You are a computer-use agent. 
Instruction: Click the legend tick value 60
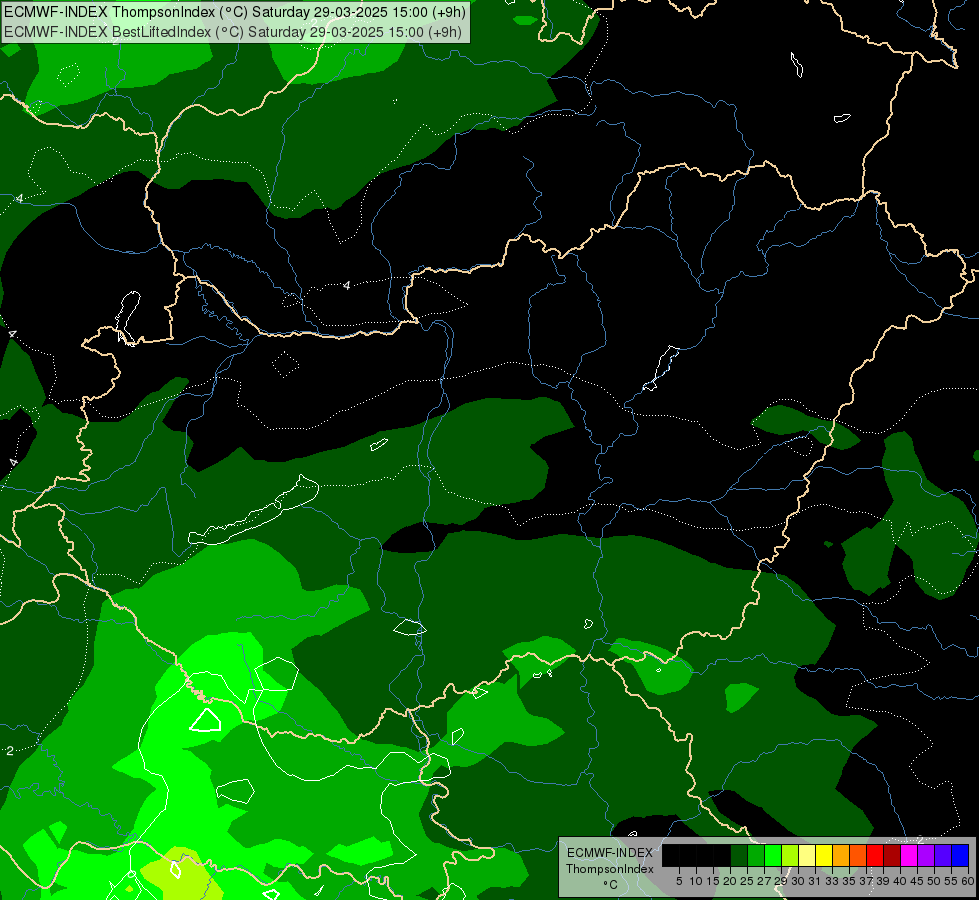968,881
